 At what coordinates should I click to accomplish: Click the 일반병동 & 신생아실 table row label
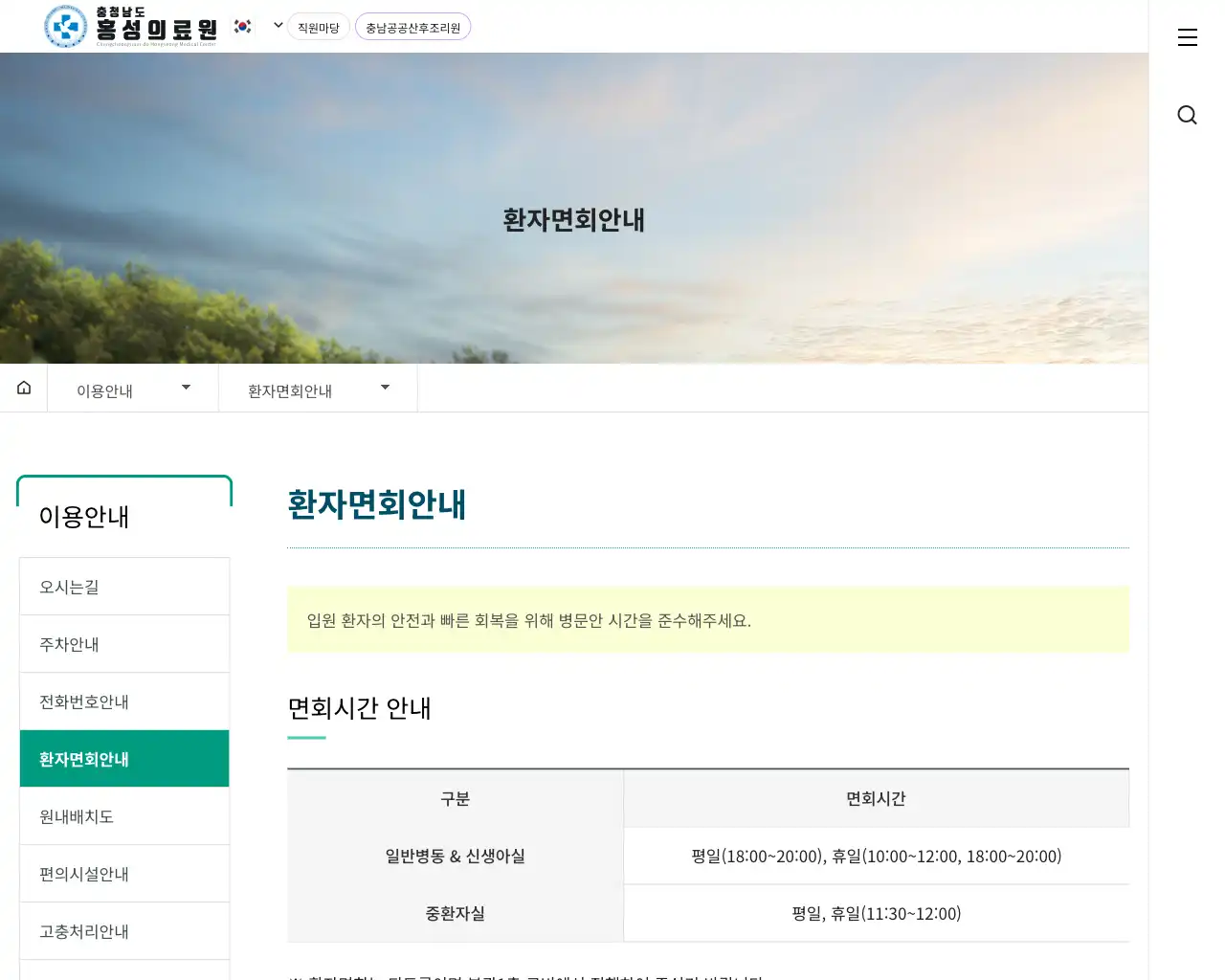click(455, 857)
